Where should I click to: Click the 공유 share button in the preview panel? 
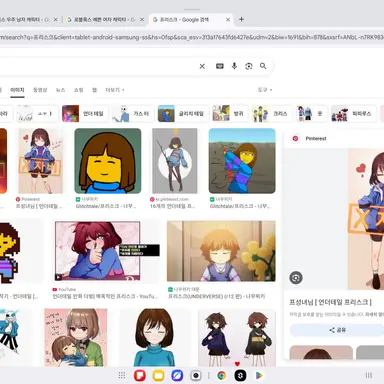point(337,330)
